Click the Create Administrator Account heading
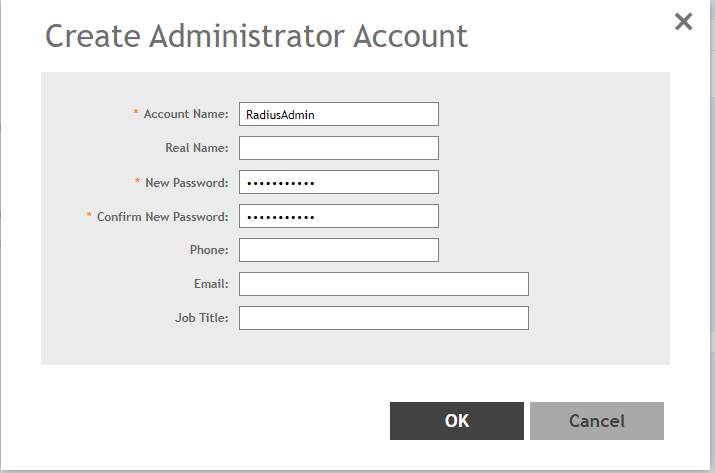This screenshot has width=715, height=473. pos(256,36)
